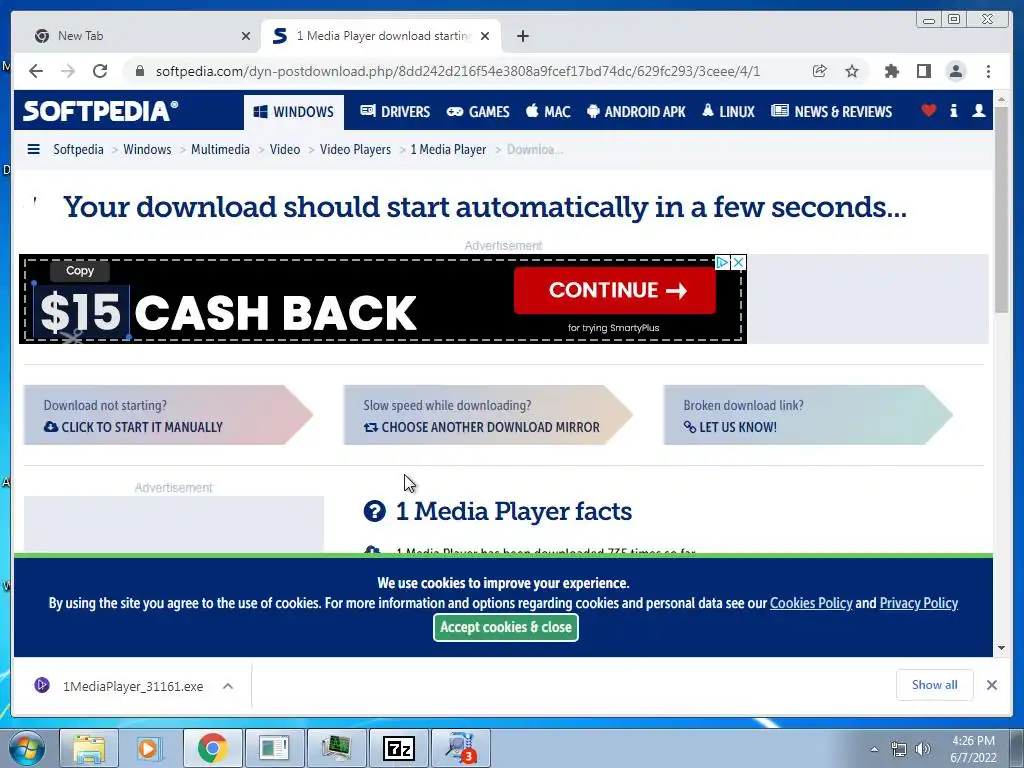Open the Chrome profile avatar

click(x=955, y=71)
